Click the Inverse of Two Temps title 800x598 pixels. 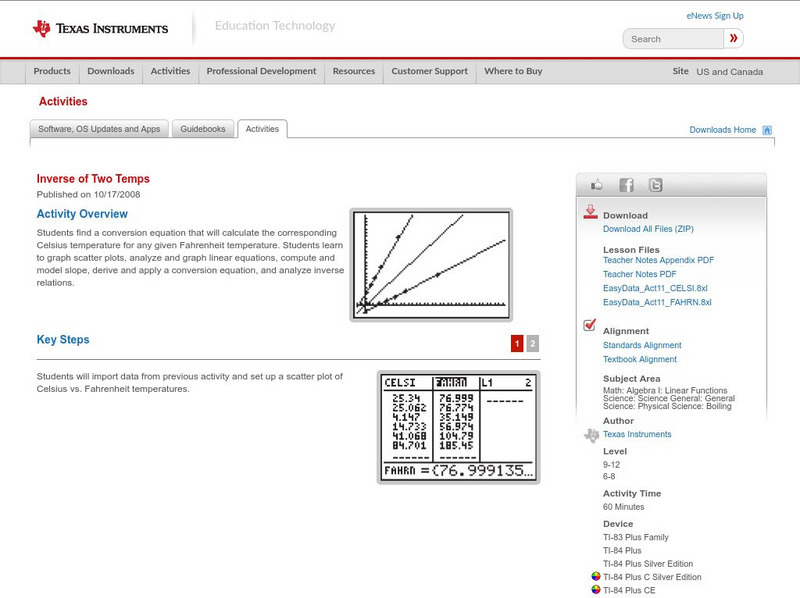coord(93,179)
